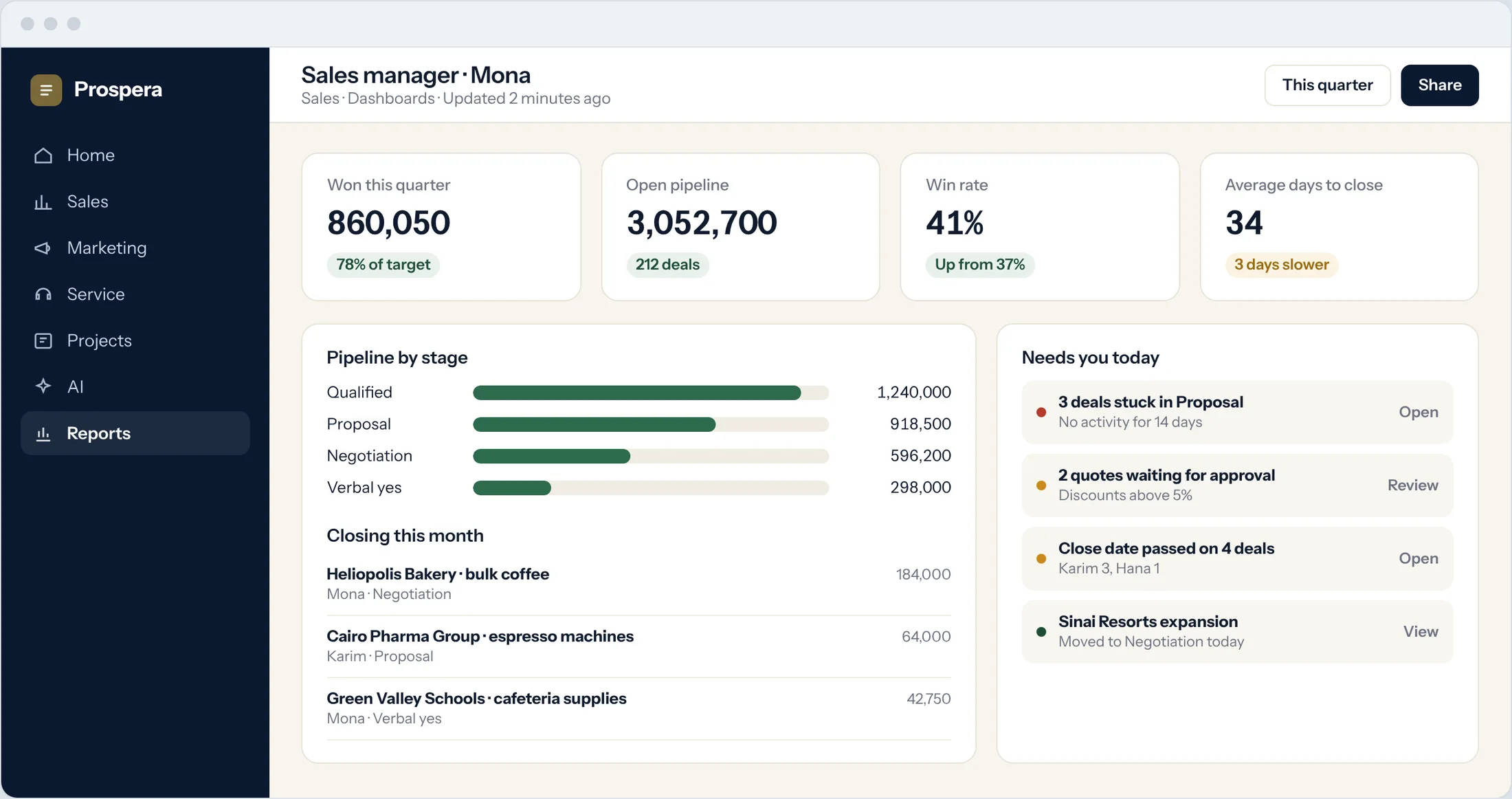The image size is (1512, 799).
Task: Click the Sales breadcrumb in the subtitle
Action: click(x=320, y=98)
